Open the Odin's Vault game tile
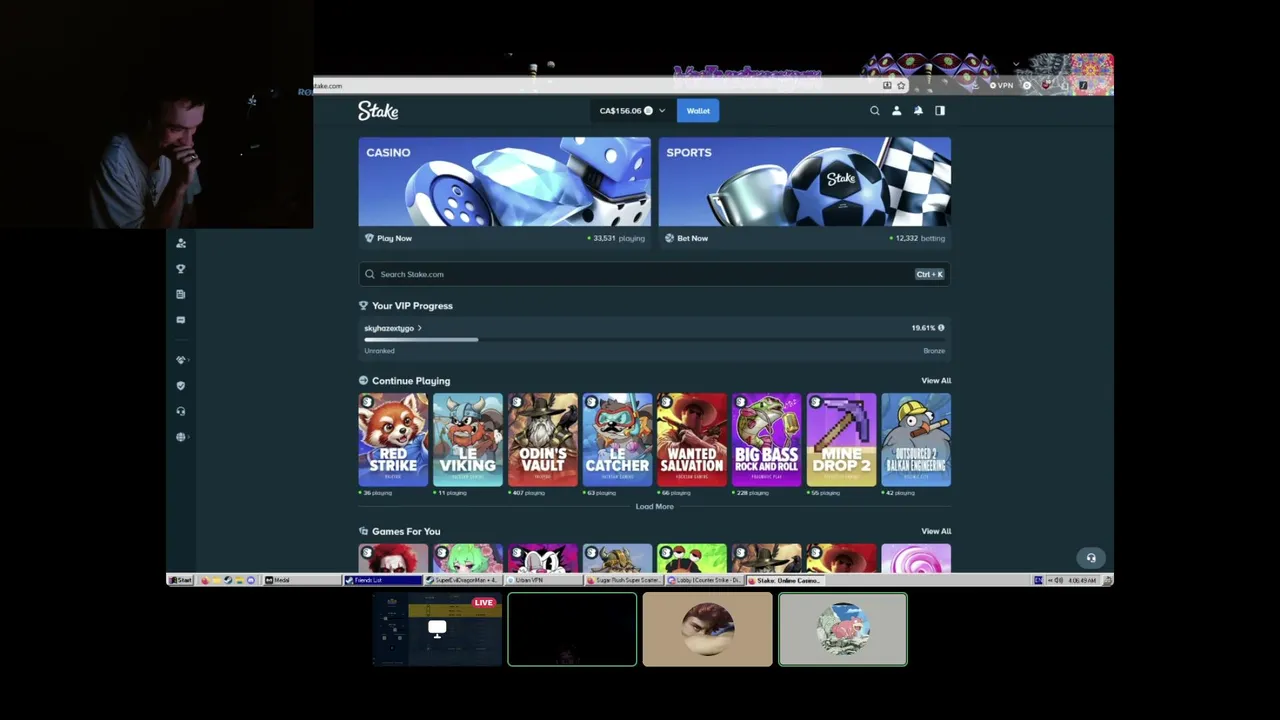The image size is (1280, 720). 542,440
